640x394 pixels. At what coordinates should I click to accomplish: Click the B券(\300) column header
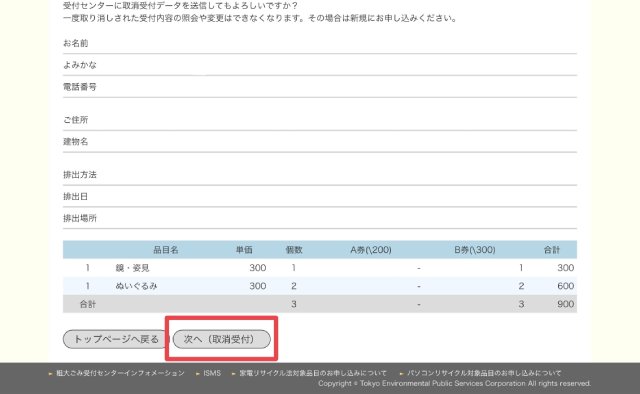(475, 250)
